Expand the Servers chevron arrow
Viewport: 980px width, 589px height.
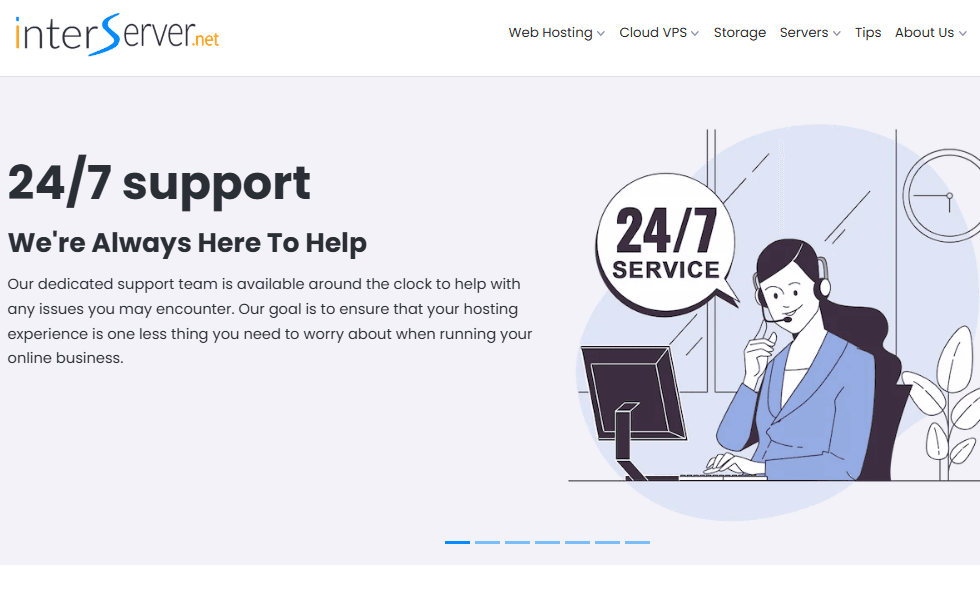pyautogui.click(x=837, y=34)
